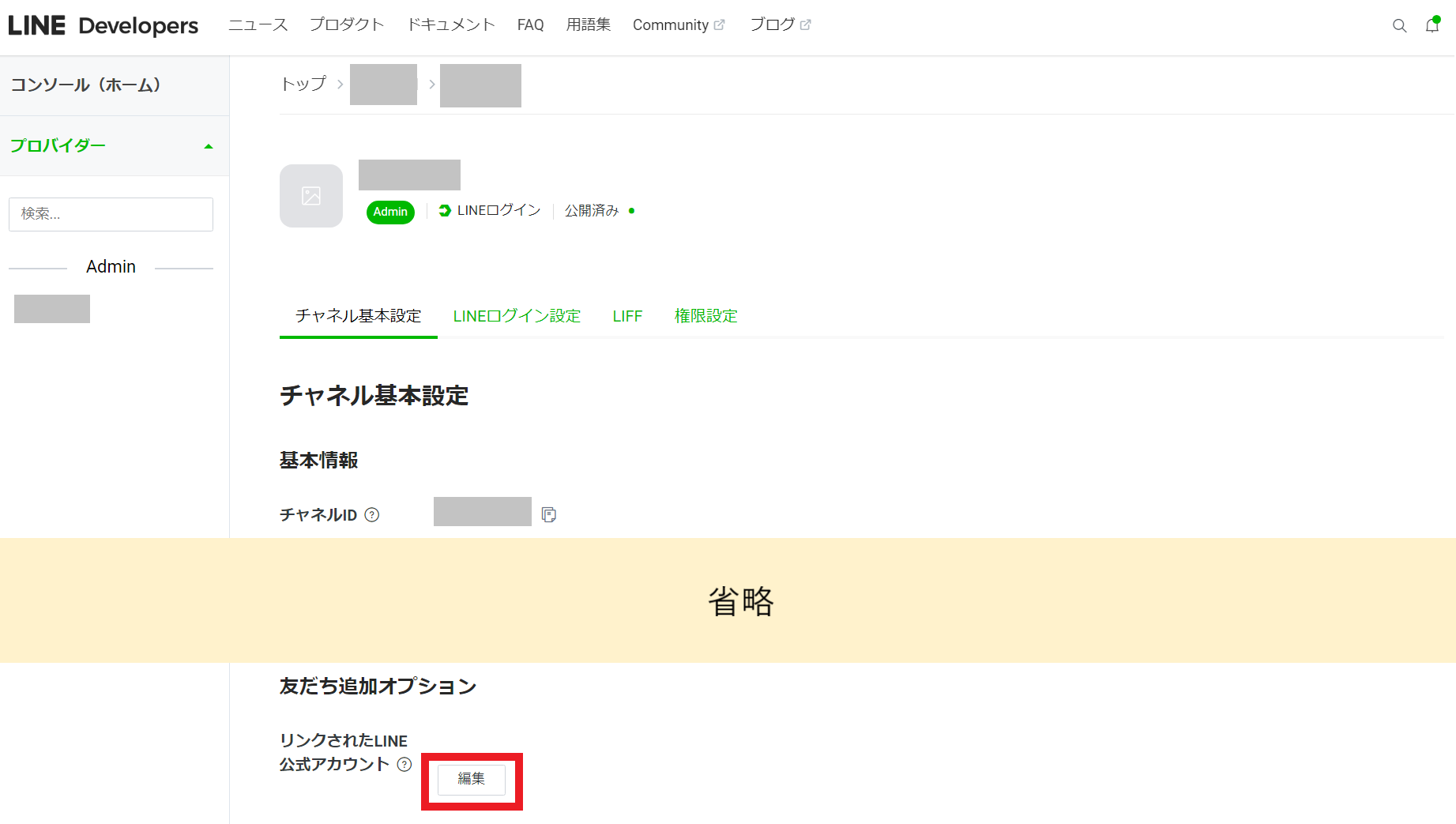Open the プロダクト menu item
Image resolution: width=1456 pixels, height=824 pixels.
(347, 25)
